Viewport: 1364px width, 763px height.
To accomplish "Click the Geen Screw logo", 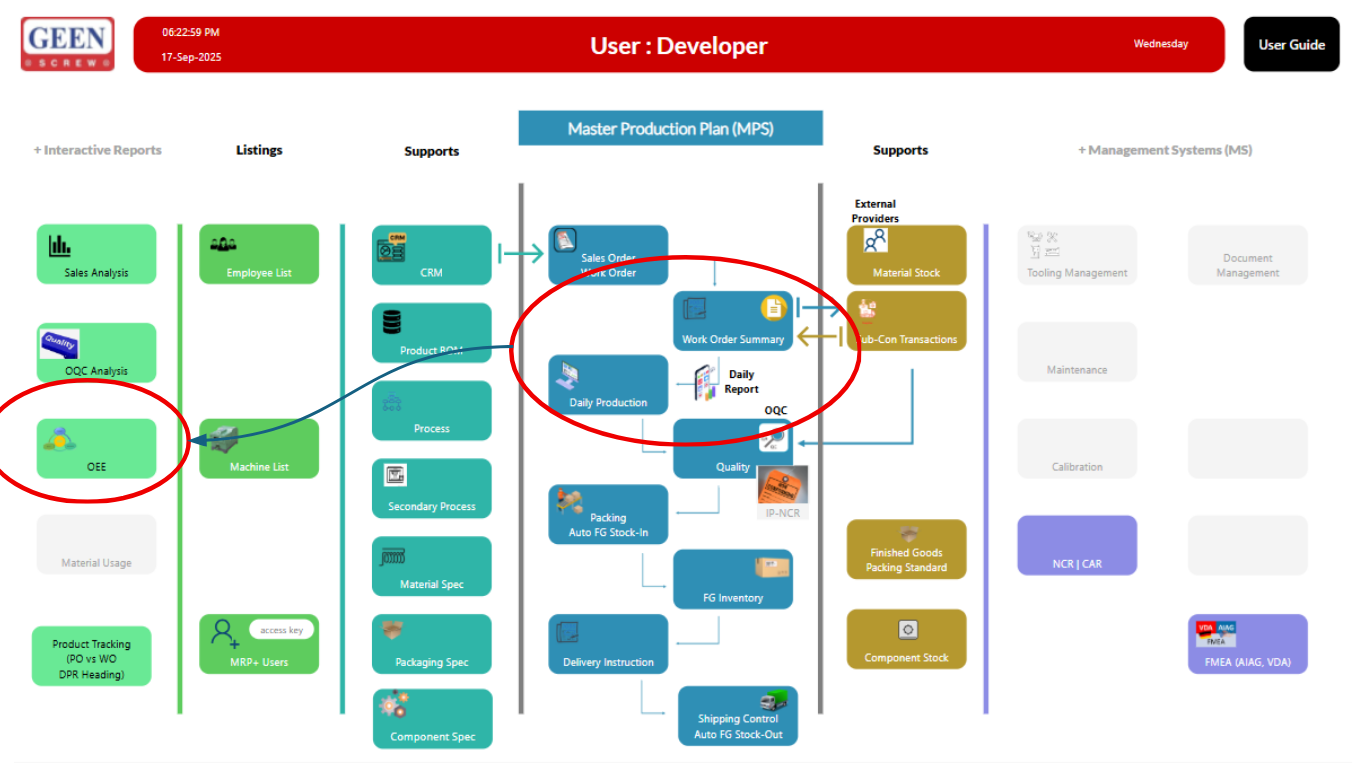I will [67, 44].
